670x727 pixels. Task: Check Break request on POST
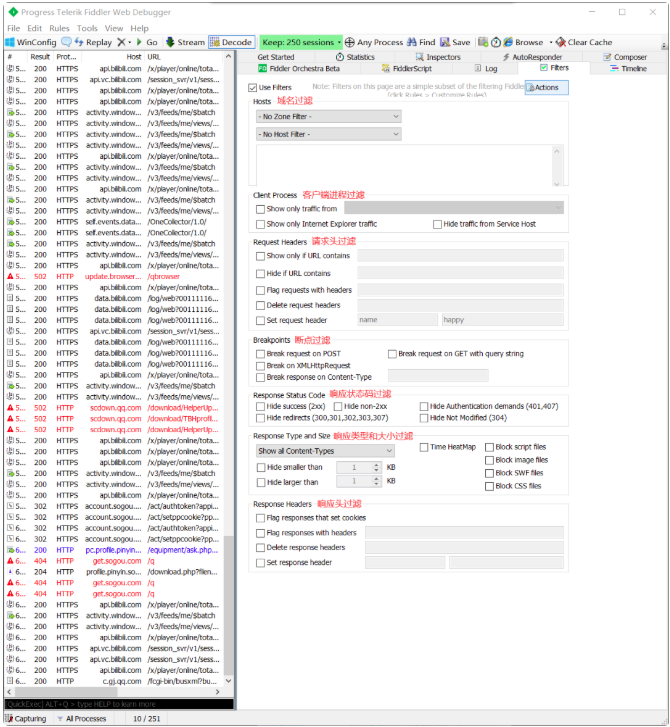261,354
